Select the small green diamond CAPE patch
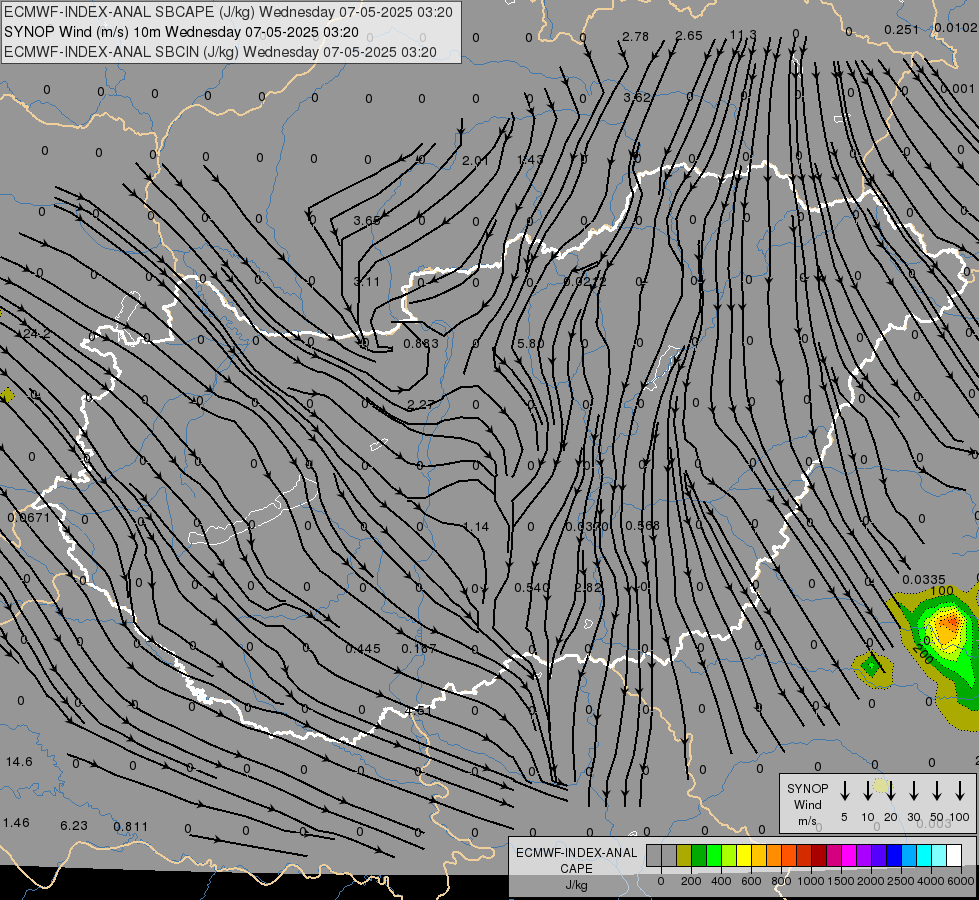Screen dimensions: 979x900 coord(870,666)
